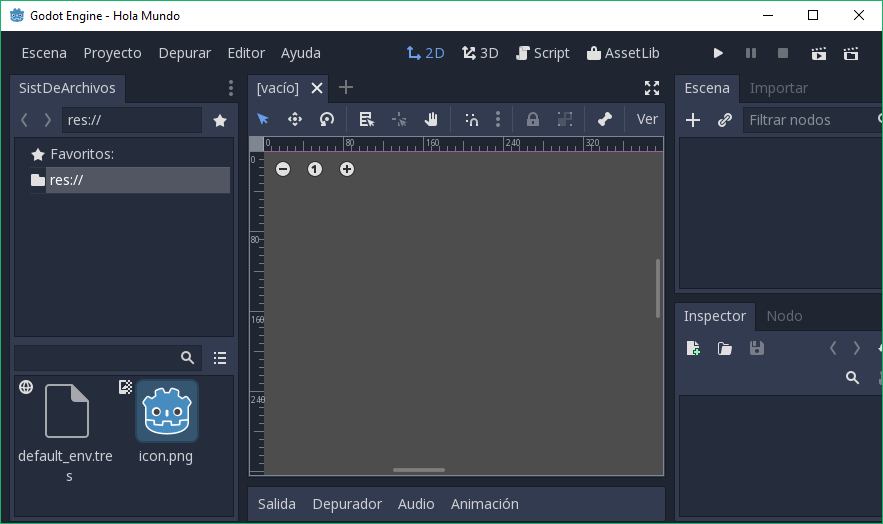Viewport: 883px width, 524px height.
Task: Play the project
Action: click(x=718, y=53)
